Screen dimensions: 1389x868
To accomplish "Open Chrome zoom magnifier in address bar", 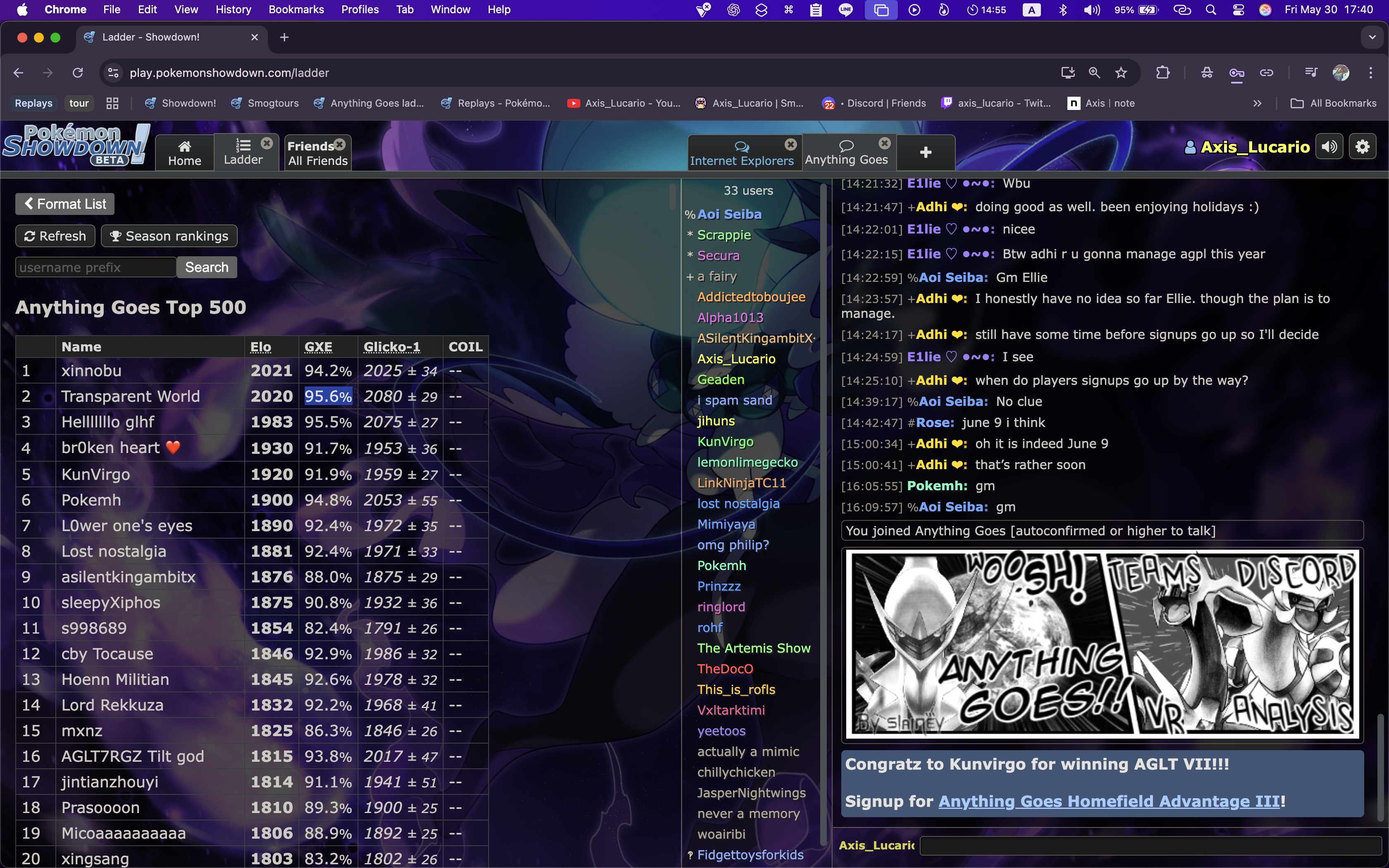I will (1095, 73).
